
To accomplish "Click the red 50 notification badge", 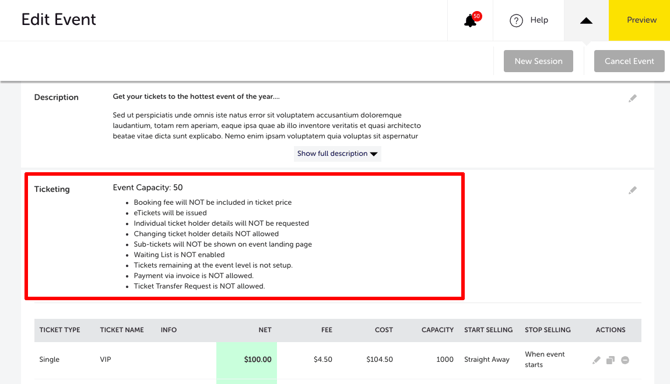I will (x=477, y=16).
